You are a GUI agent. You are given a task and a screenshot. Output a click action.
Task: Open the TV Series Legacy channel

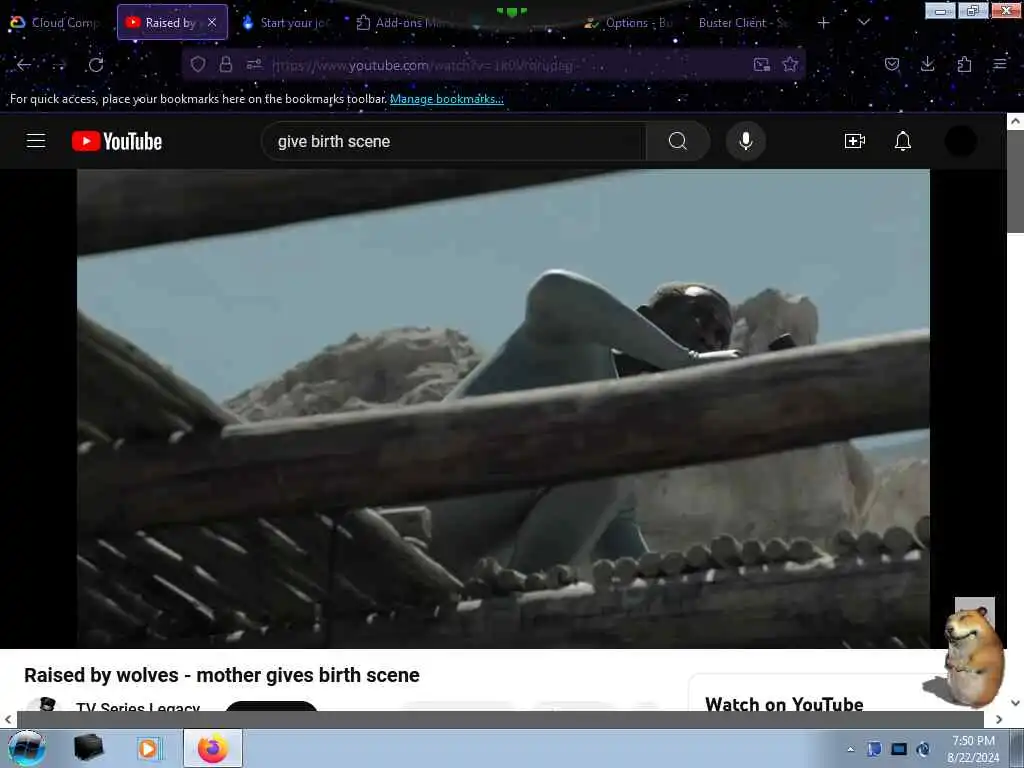(138, 707)
